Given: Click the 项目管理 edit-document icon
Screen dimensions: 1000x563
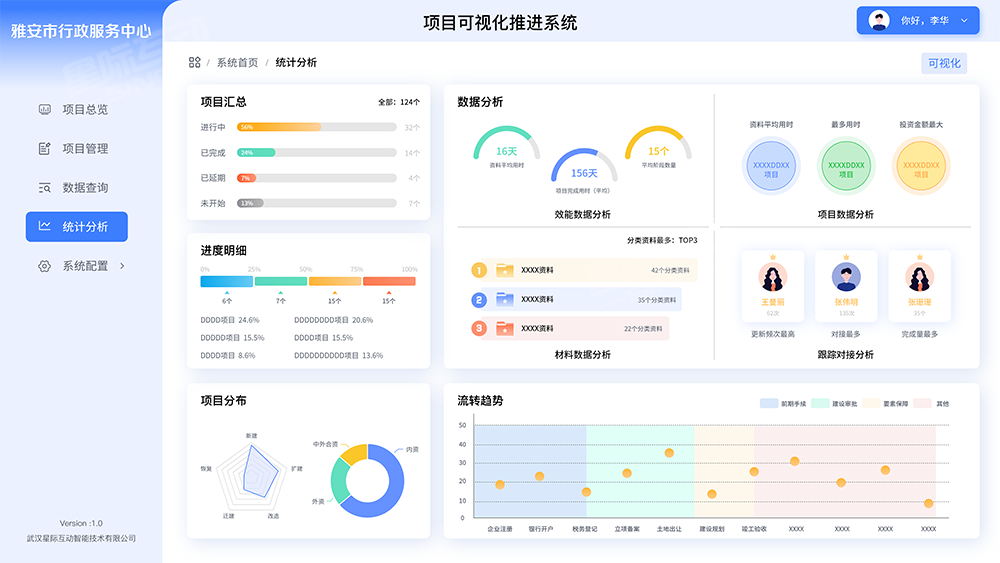Looking at the screenshot, I should 44,148.
